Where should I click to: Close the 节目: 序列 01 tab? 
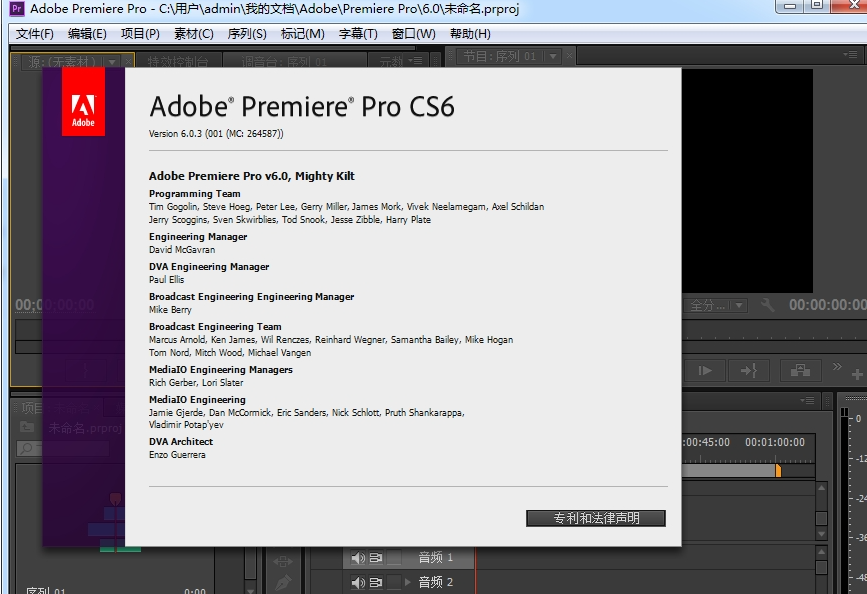(569, 56)
